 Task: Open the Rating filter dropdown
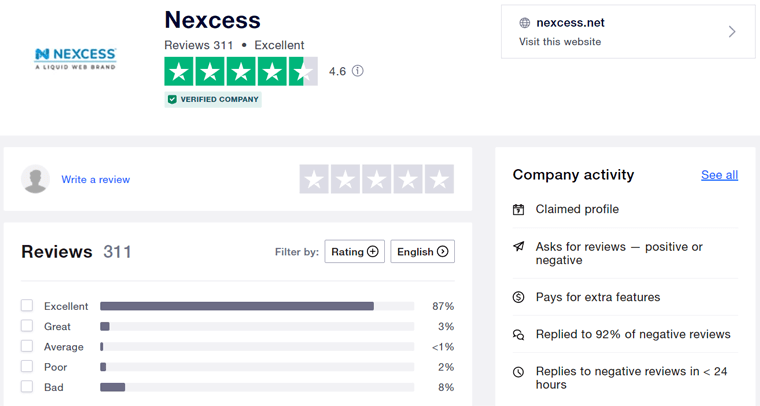(x=354, y=252)
